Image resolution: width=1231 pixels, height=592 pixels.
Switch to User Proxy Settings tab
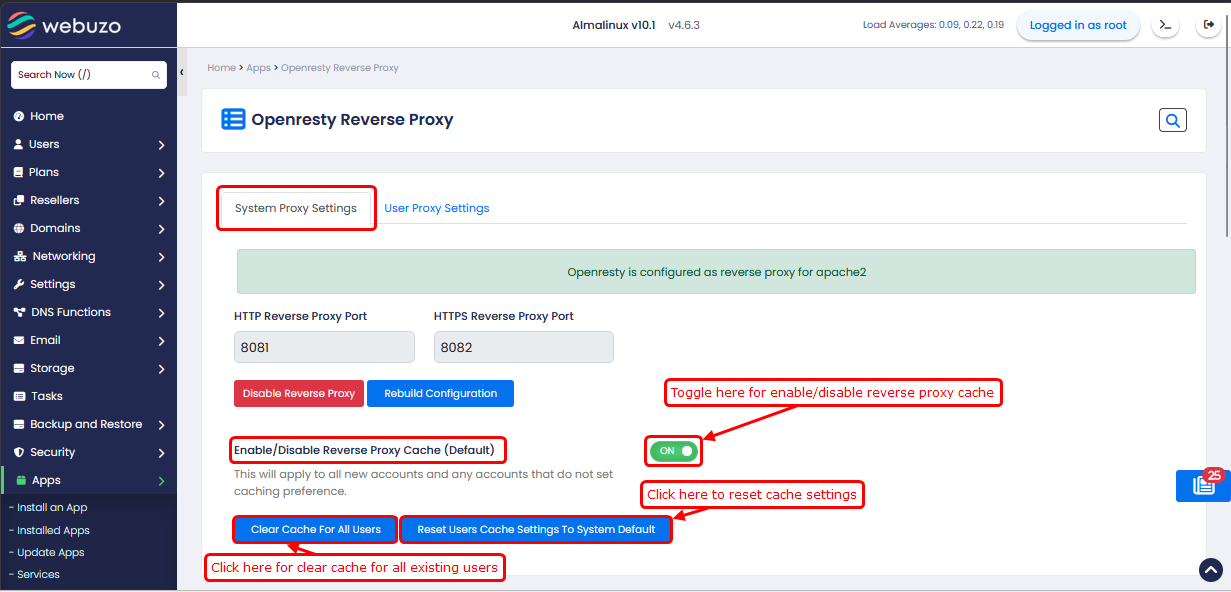point(437,208)
